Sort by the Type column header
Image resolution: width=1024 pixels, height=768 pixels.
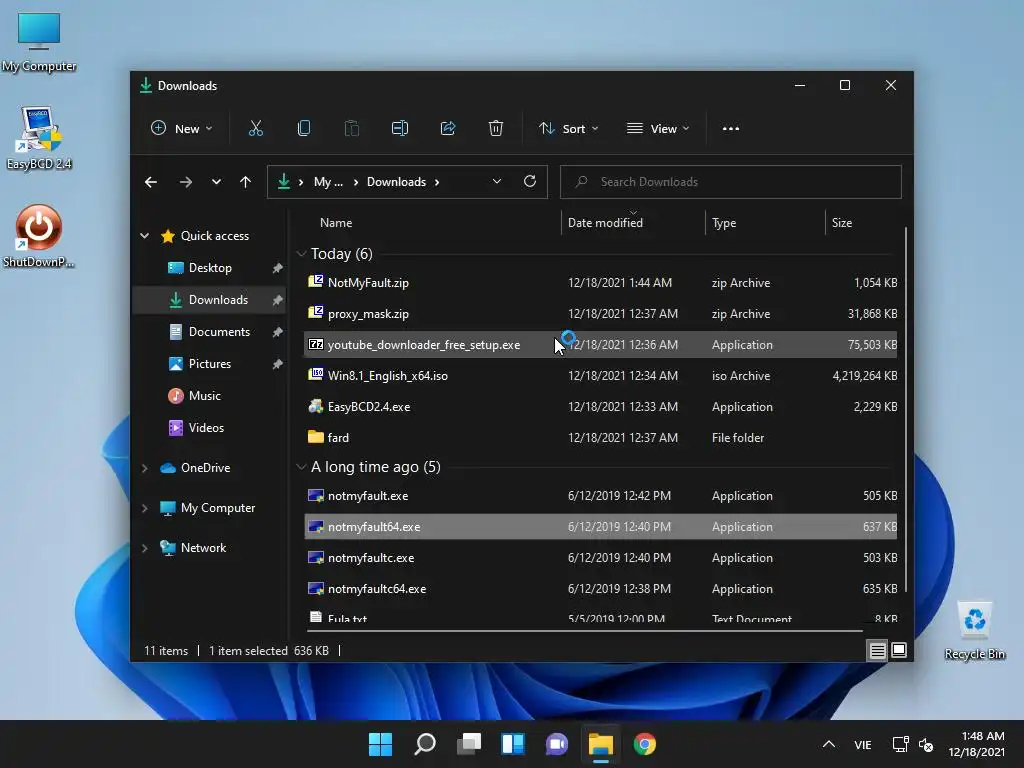765,223
